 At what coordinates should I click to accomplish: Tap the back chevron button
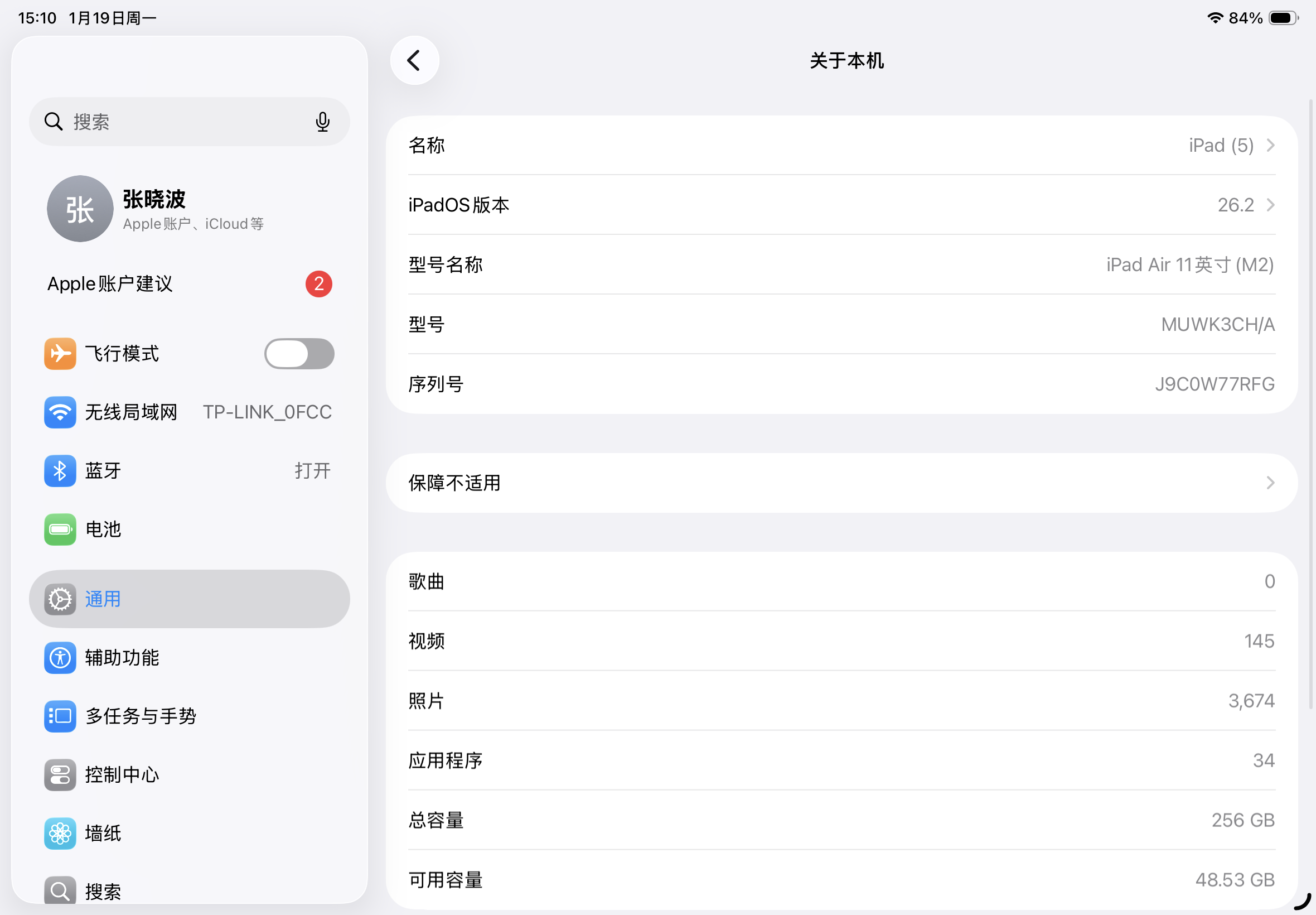point(414,60)
